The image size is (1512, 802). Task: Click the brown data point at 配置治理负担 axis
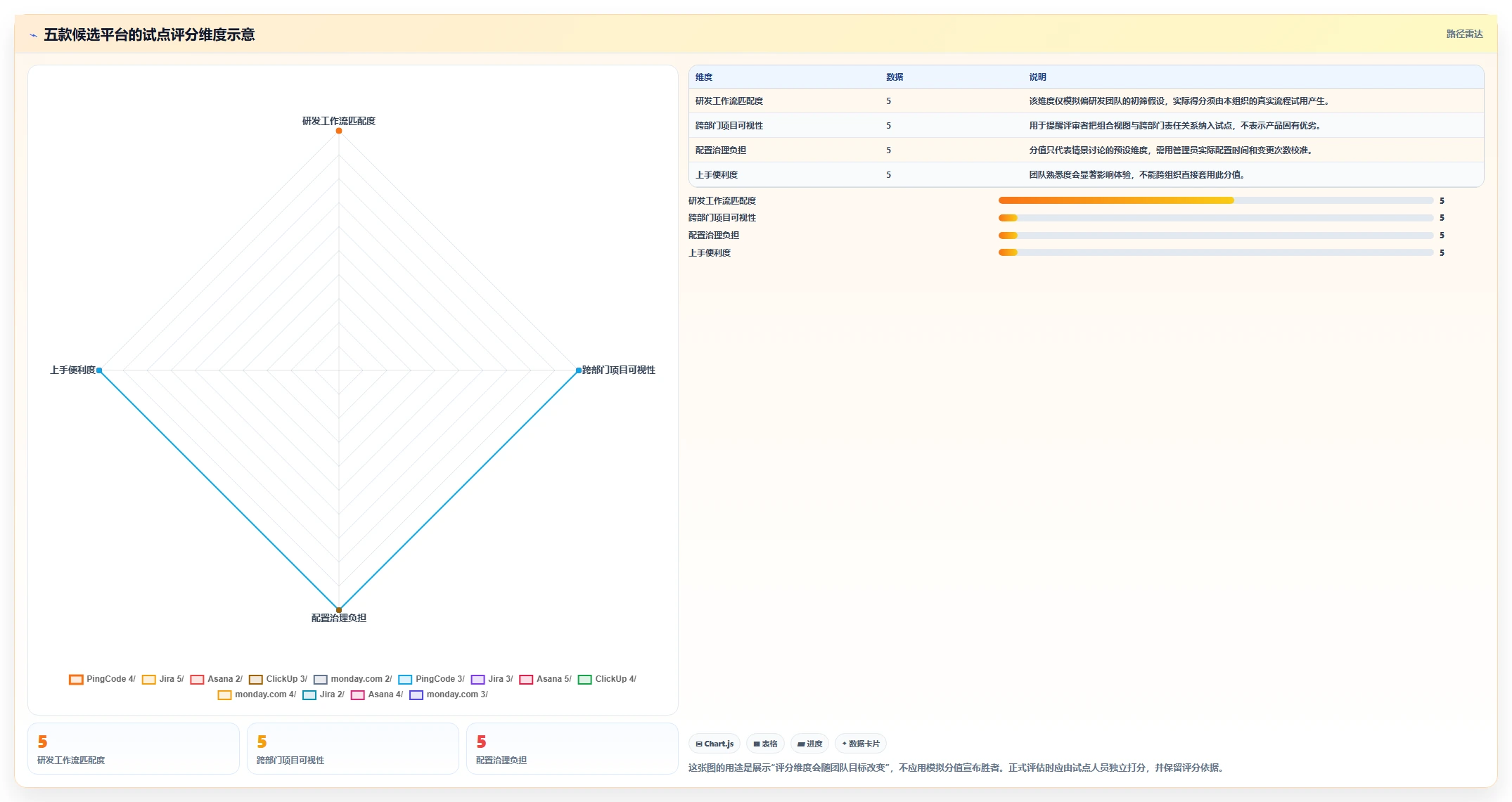339,610
